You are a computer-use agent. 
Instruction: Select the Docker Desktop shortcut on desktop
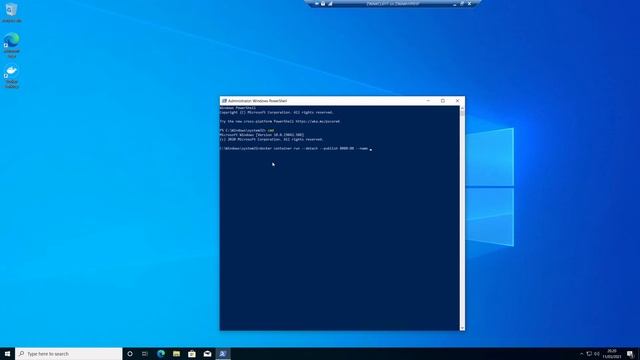click(11, 77)
